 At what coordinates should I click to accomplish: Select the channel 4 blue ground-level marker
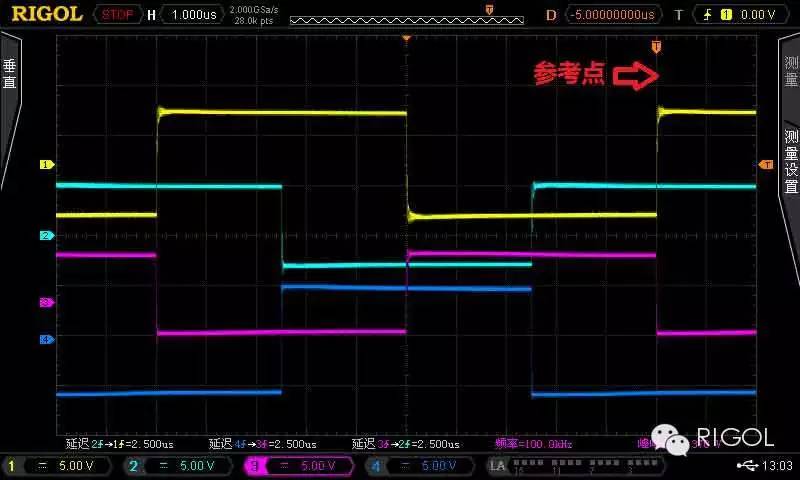47,339
